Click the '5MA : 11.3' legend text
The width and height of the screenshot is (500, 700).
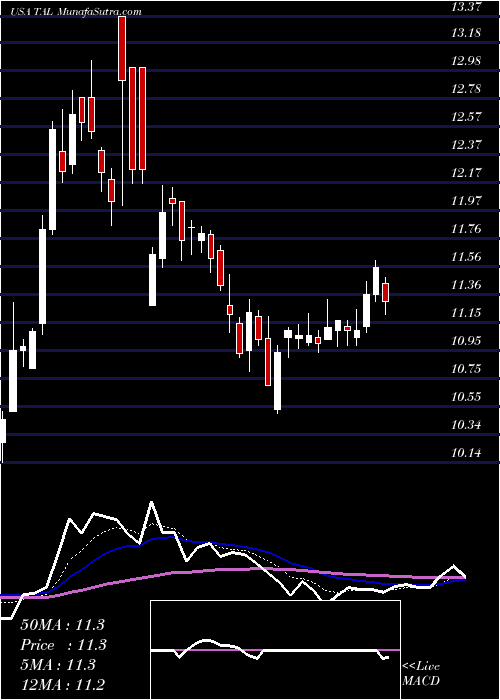pos(58,665)
